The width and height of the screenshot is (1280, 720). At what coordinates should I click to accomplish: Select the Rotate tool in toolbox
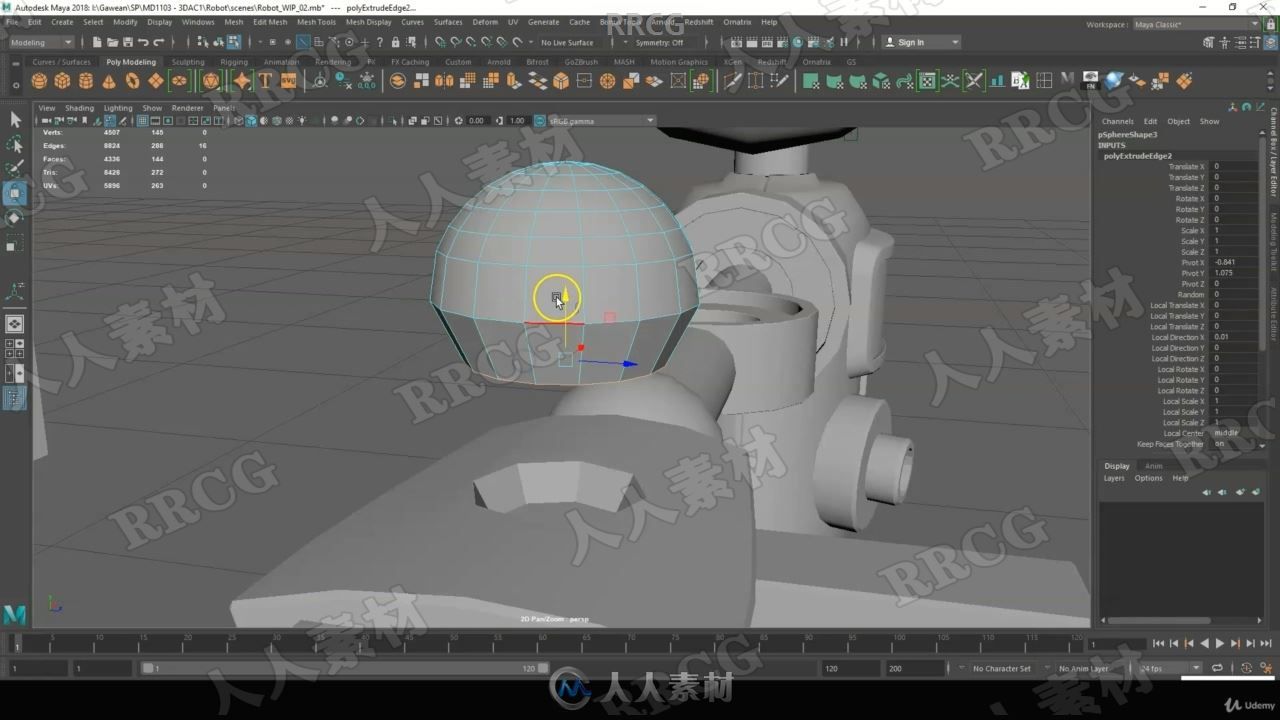point(15,218)
